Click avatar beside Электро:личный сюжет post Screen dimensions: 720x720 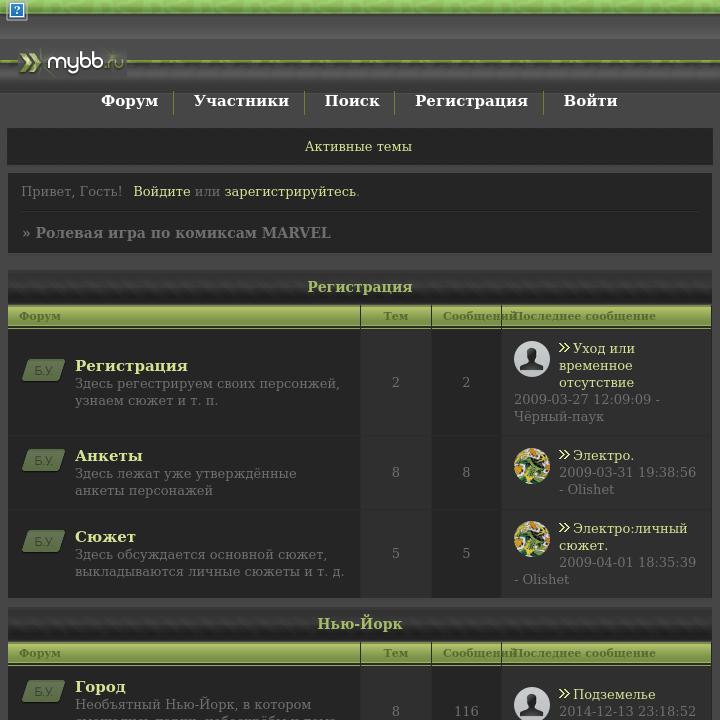click(532, 539)
